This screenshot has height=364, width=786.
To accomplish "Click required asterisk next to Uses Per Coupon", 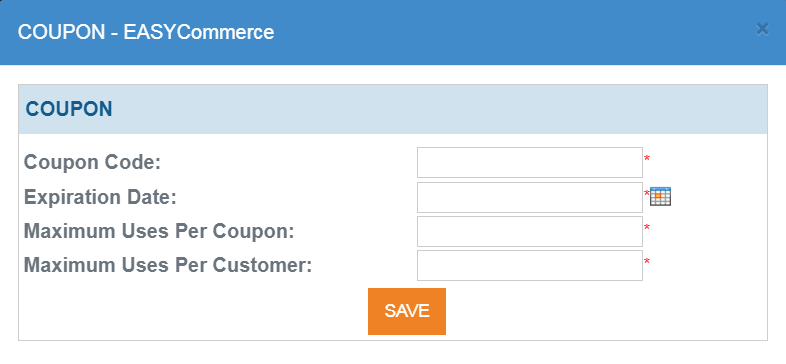I will (647, 228).
